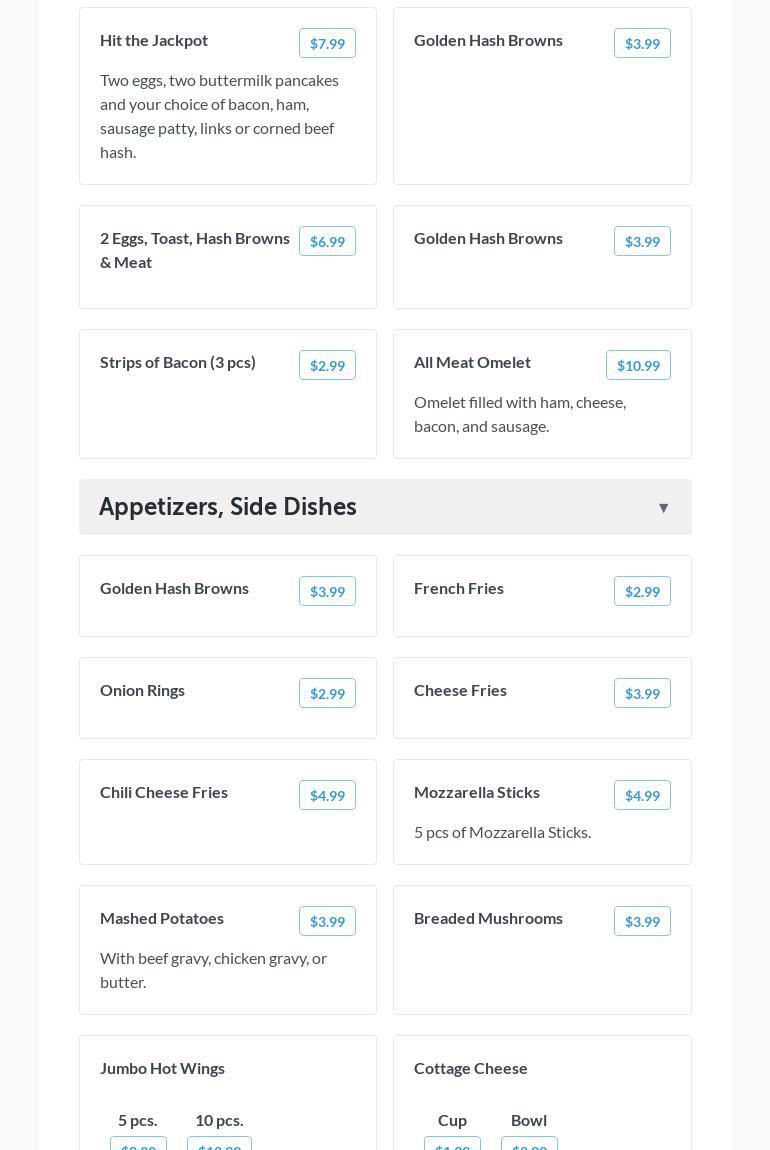Viewport: 770px width, 1150px height.
Task: Choose the Mozzarella Sticks $4.99 price
Action: [642, 795]
